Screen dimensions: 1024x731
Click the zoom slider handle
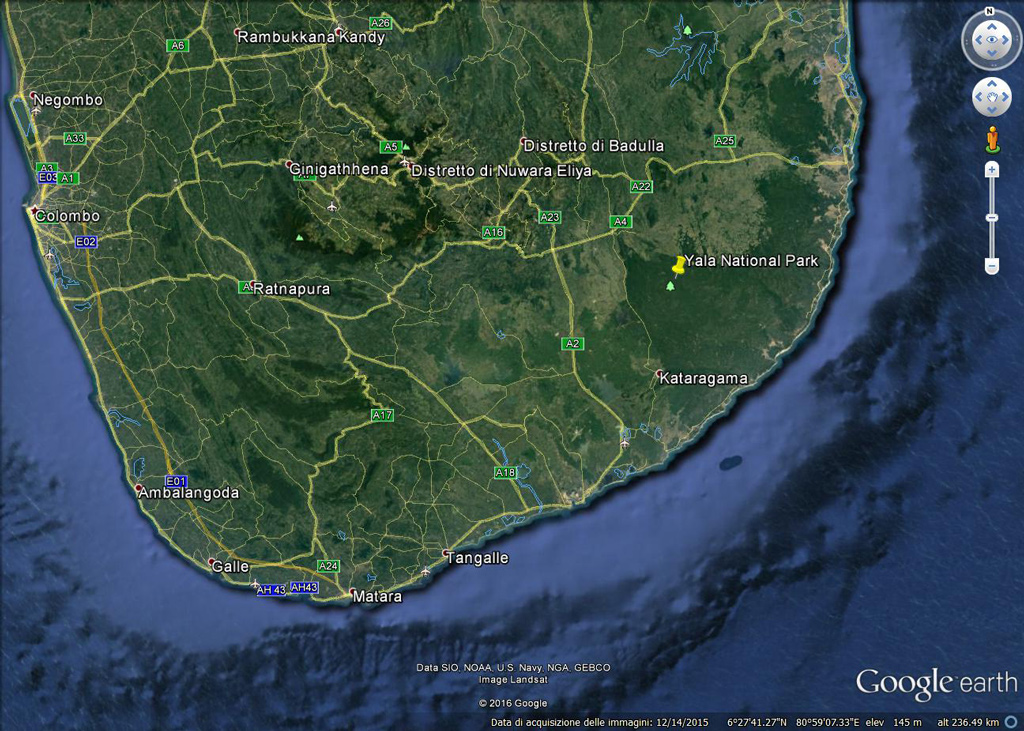(x=992, y=217)
